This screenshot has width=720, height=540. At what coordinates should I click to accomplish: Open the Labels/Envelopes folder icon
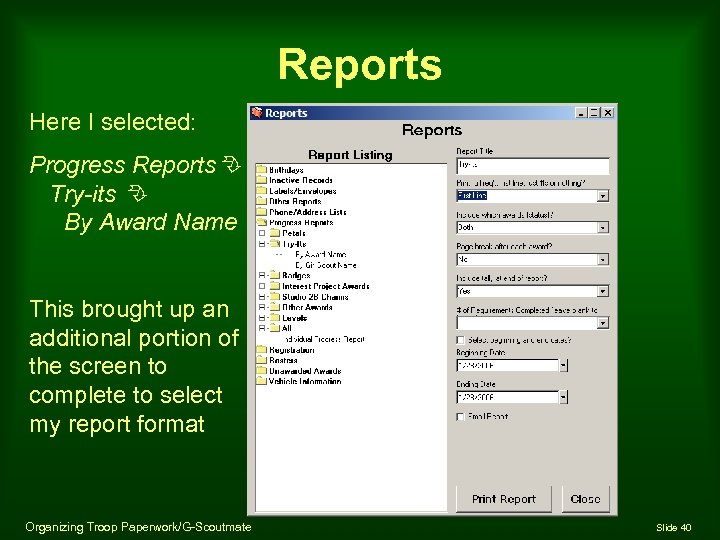point(261,191)
